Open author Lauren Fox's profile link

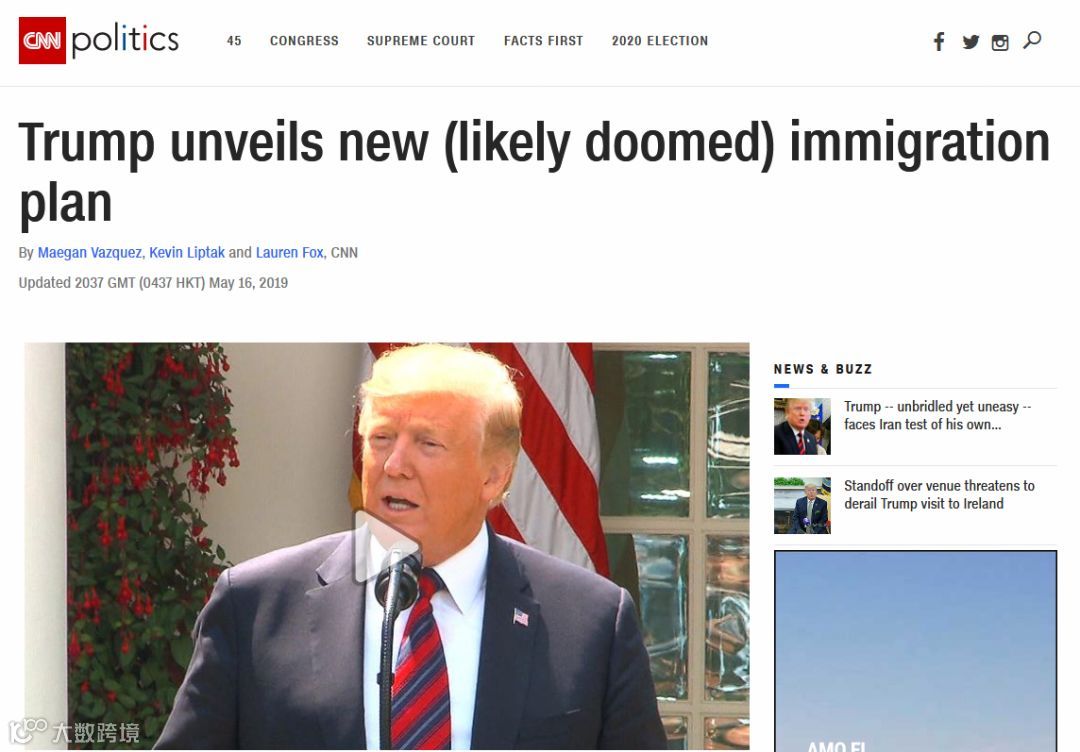click(289, 253)
